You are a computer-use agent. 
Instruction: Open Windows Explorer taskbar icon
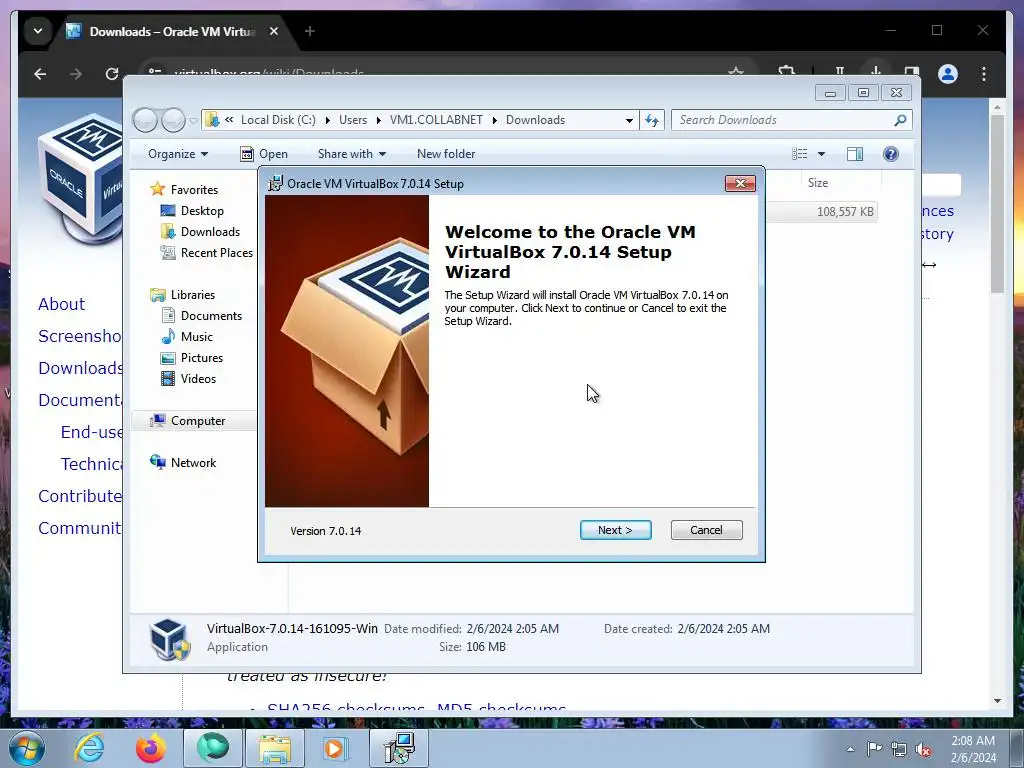[x=275, y=748]
